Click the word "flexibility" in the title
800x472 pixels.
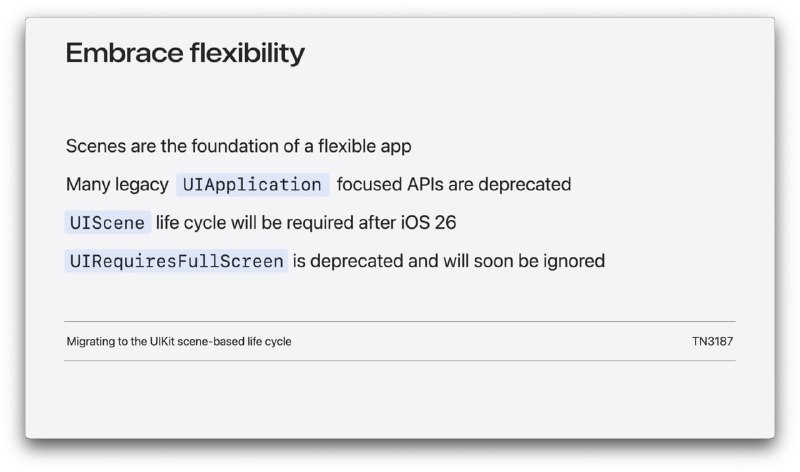247,53
